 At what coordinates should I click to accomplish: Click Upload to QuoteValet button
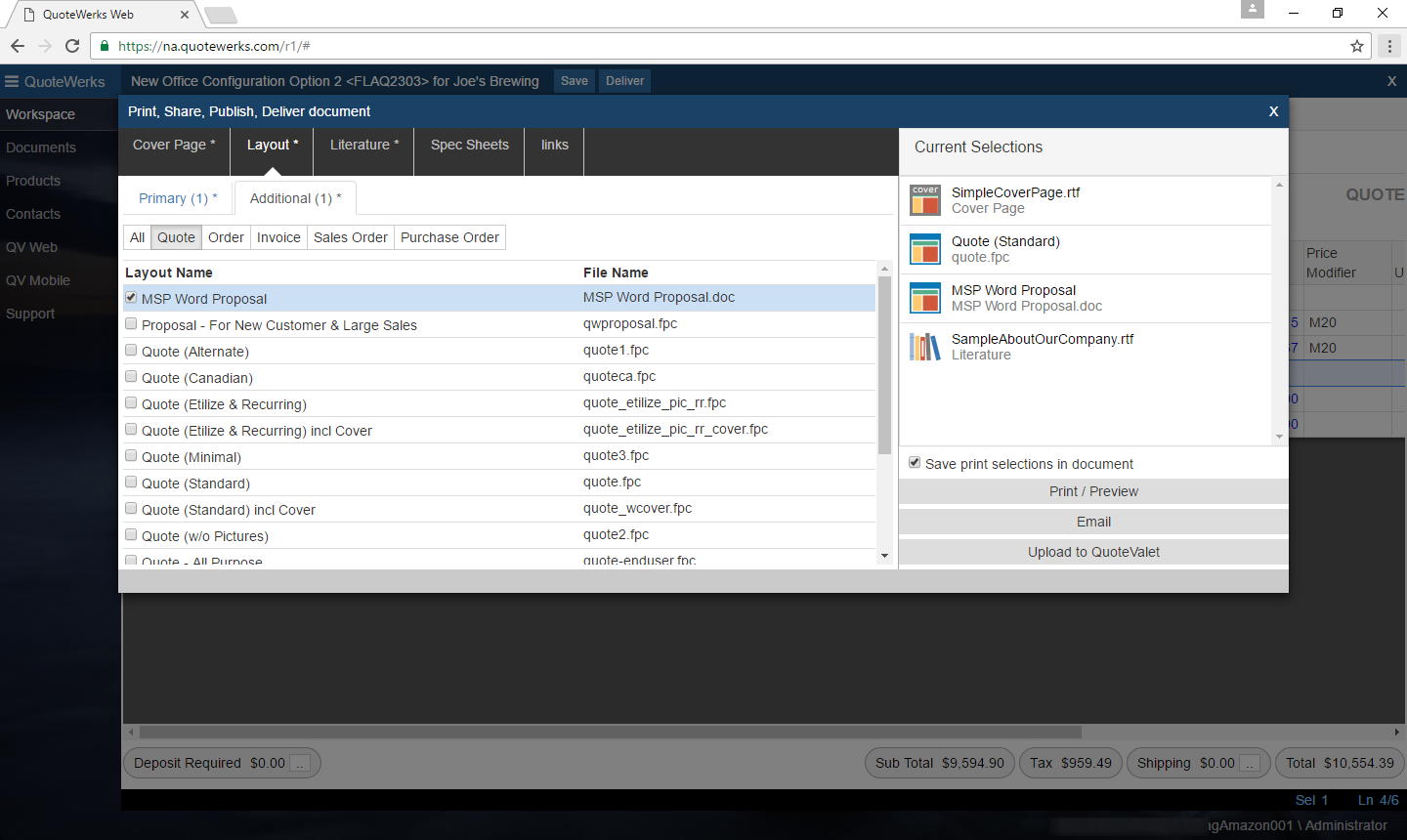point(1093,552)
